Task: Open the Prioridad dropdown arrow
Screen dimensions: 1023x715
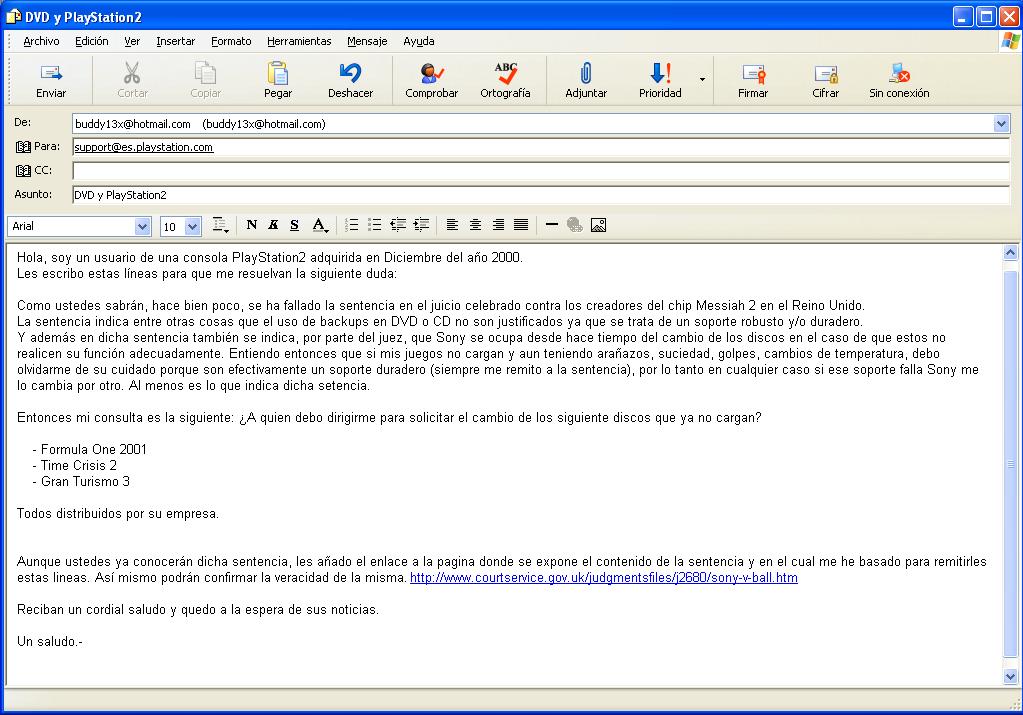Action: click(702, 80)
